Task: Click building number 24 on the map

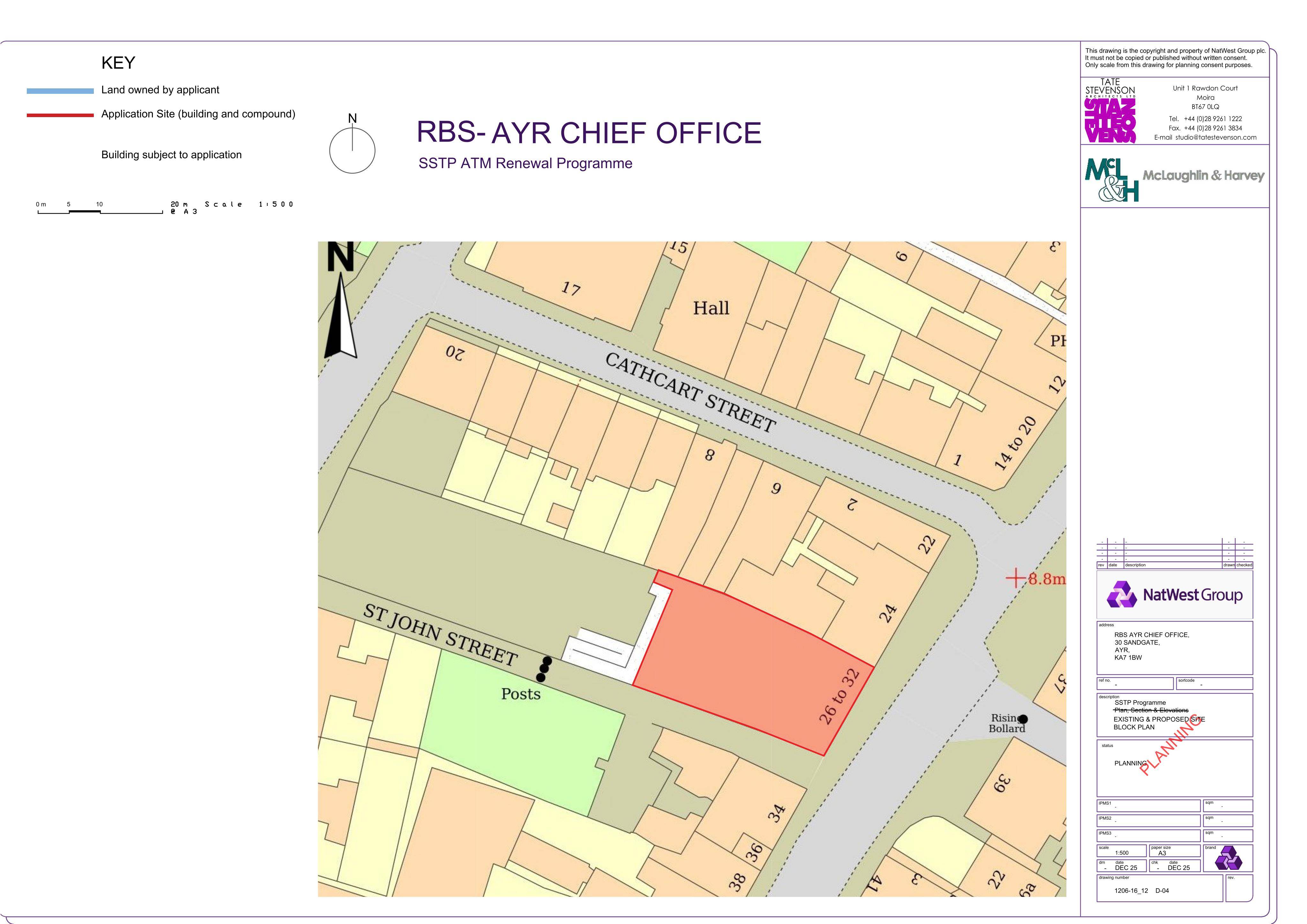Action: 888,613
